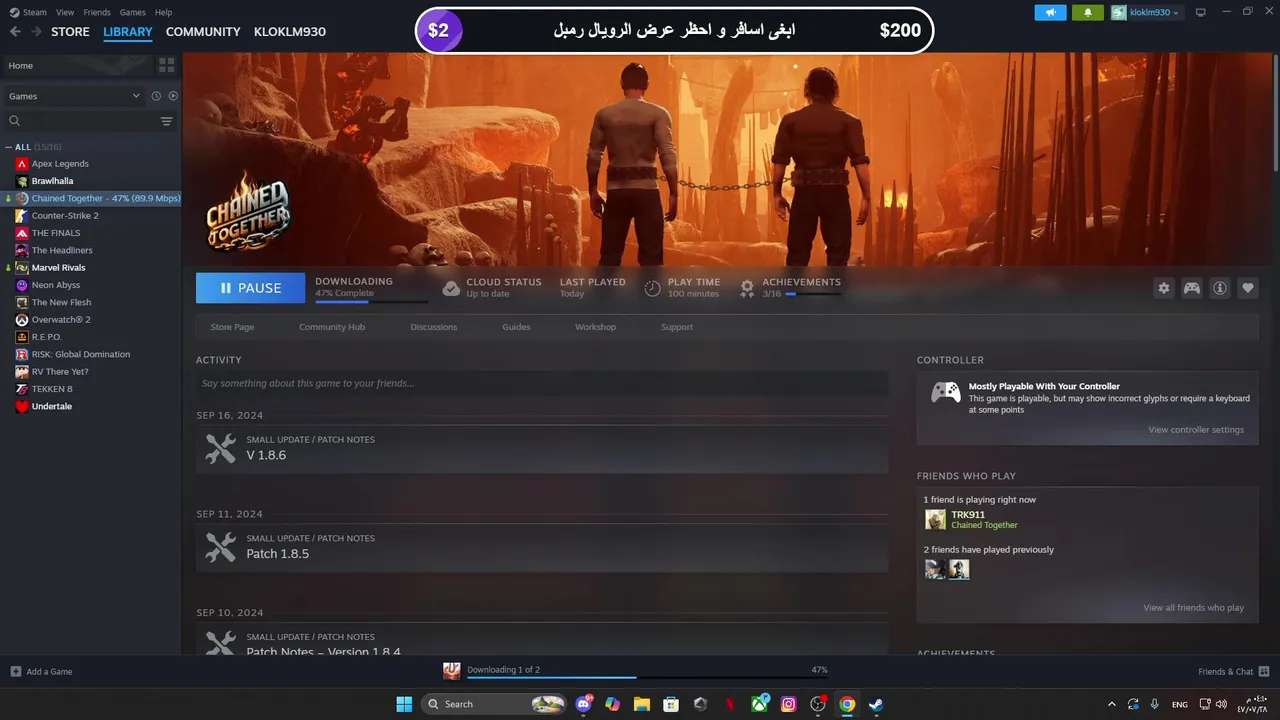This screenshot has height=720, width=1280.
Task: Open the View menu
Action: click(x=65, y=12)
